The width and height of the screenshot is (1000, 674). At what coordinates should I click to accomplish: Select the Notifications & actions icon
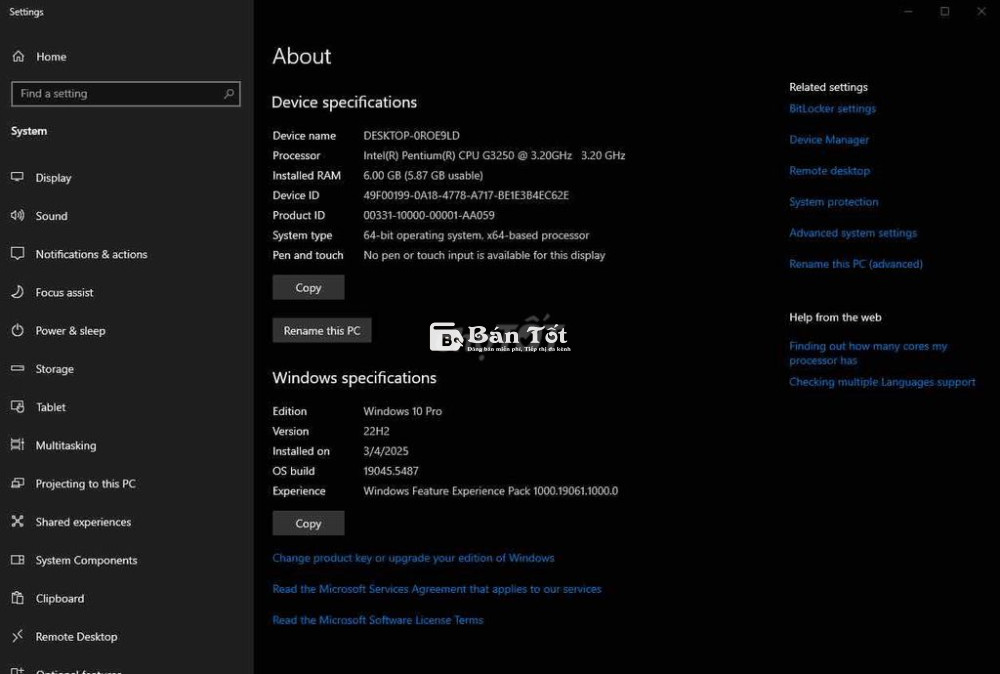click(x=17, y=254)
